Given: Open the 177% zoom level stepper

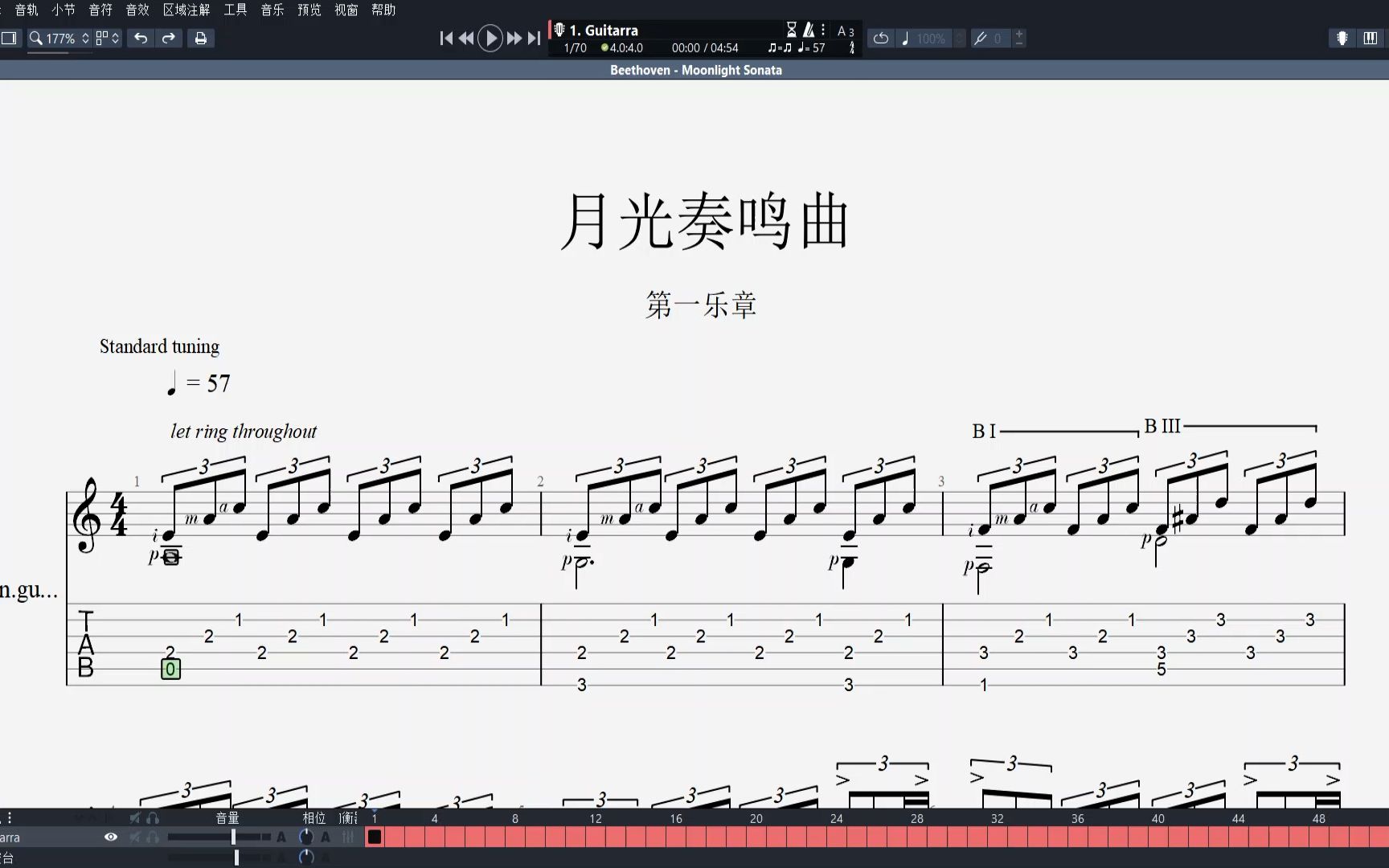Looking at the screenshot, I should click(85, 38).
